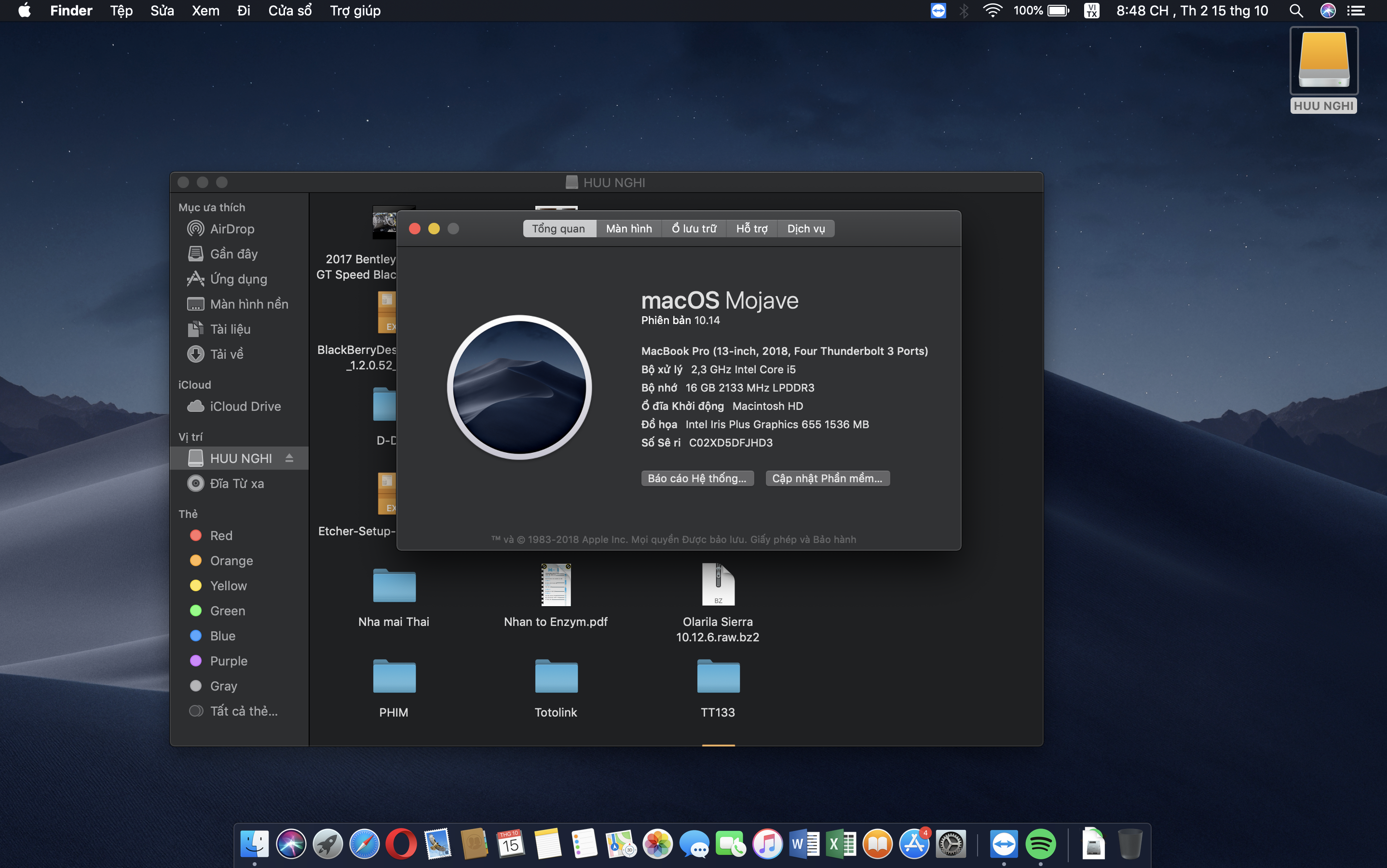Open the Xem menu
The image size is (1387, 868).
pyautogui.click(x=205, y=11)
